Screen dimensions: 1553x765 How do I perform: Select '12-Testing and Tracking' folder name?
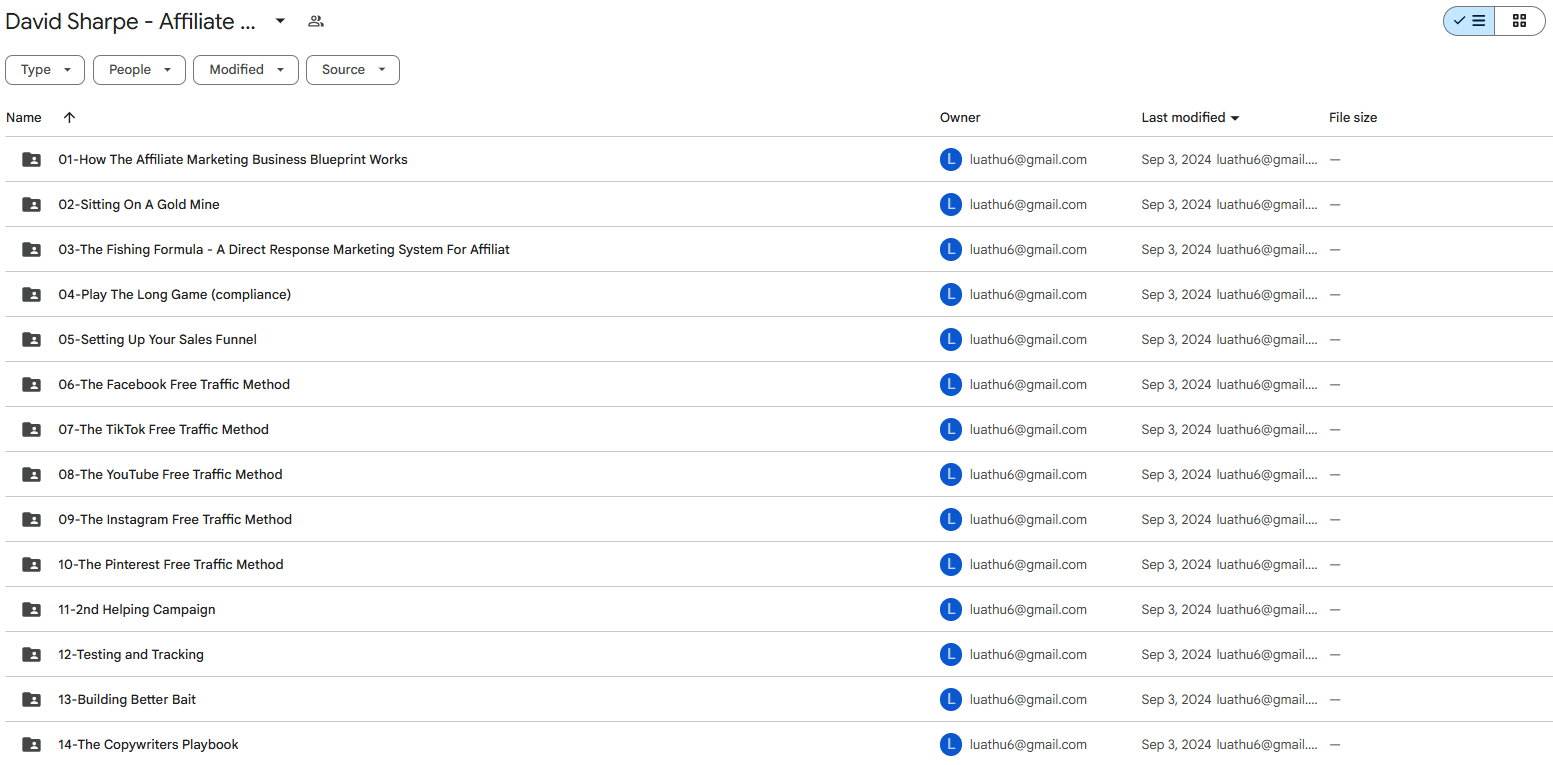pyautogui.click(x=131, y=655)
